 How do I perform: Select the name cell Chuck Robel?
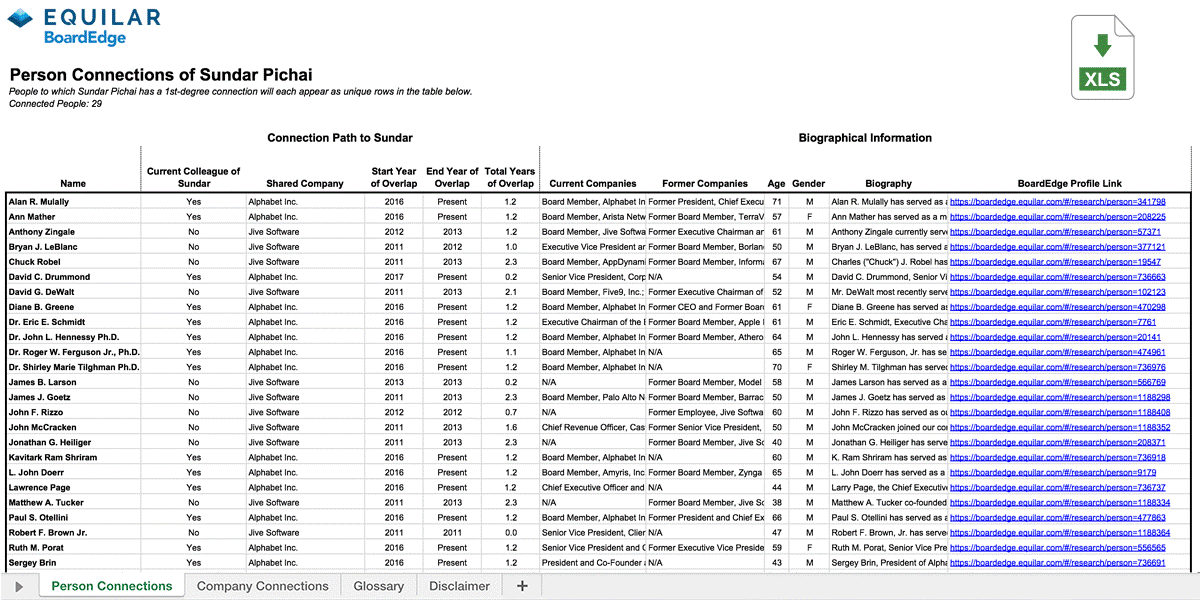point(73,262)
